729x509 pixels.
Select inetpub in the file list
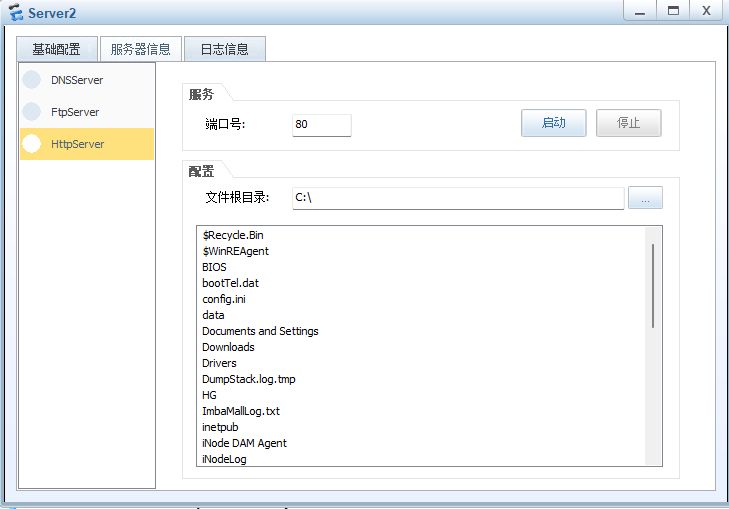click(x=220, y=427)
